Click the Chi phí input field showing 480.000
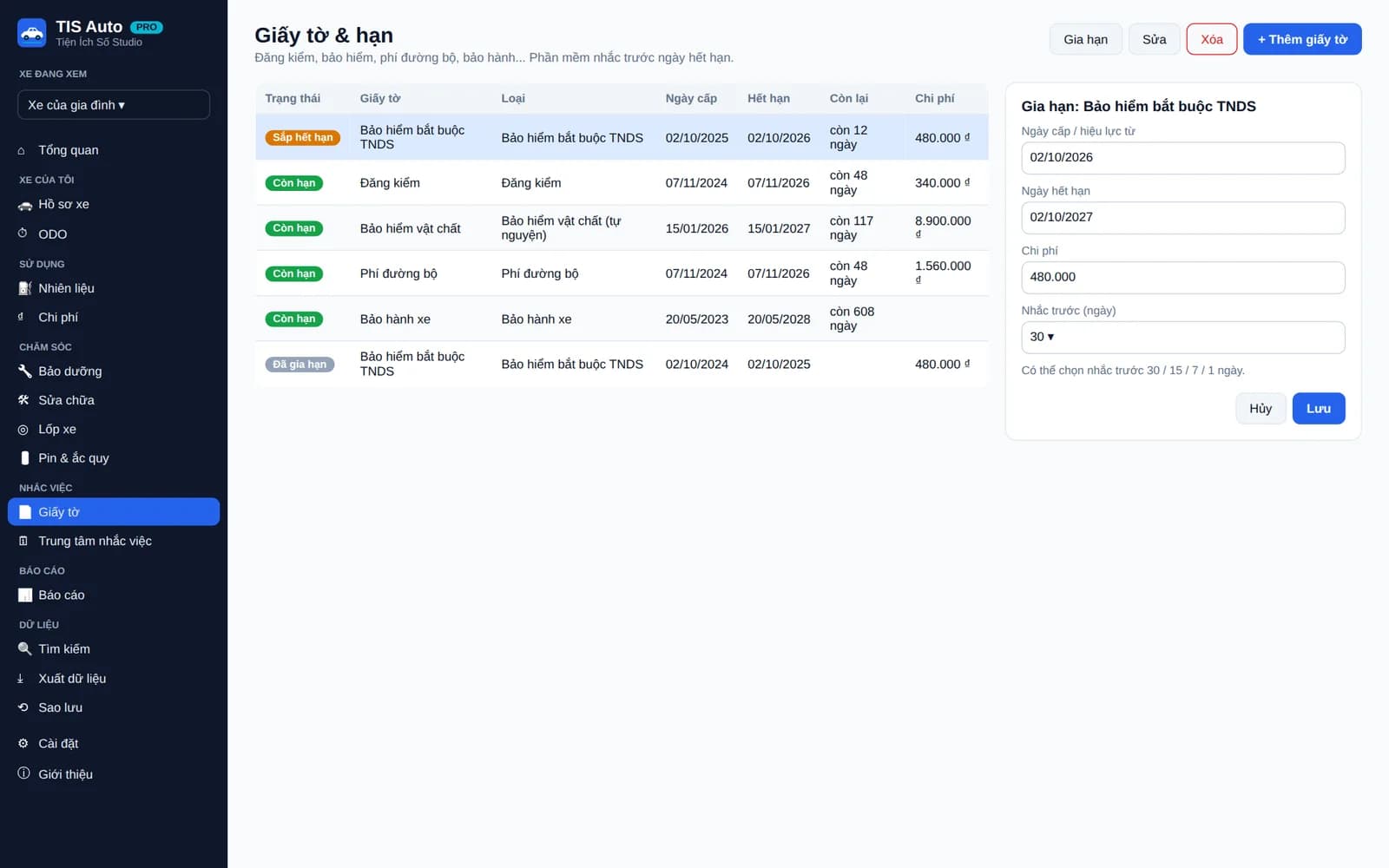The image size is (1389, 868). [x=1182, y=278]
